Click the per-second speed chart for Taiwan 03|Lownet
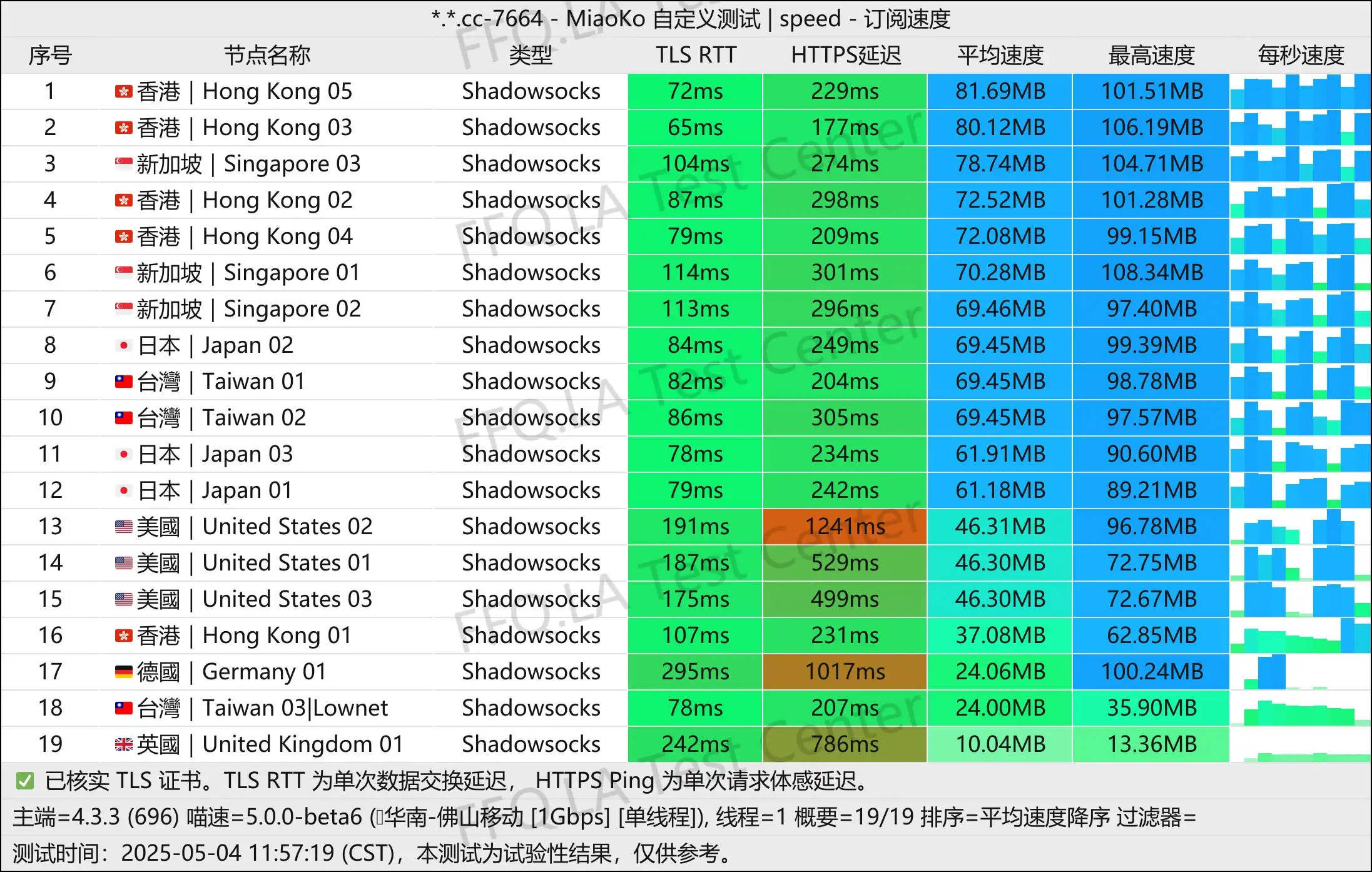This screenshot has width=1372, height=872. (1301, 708)
